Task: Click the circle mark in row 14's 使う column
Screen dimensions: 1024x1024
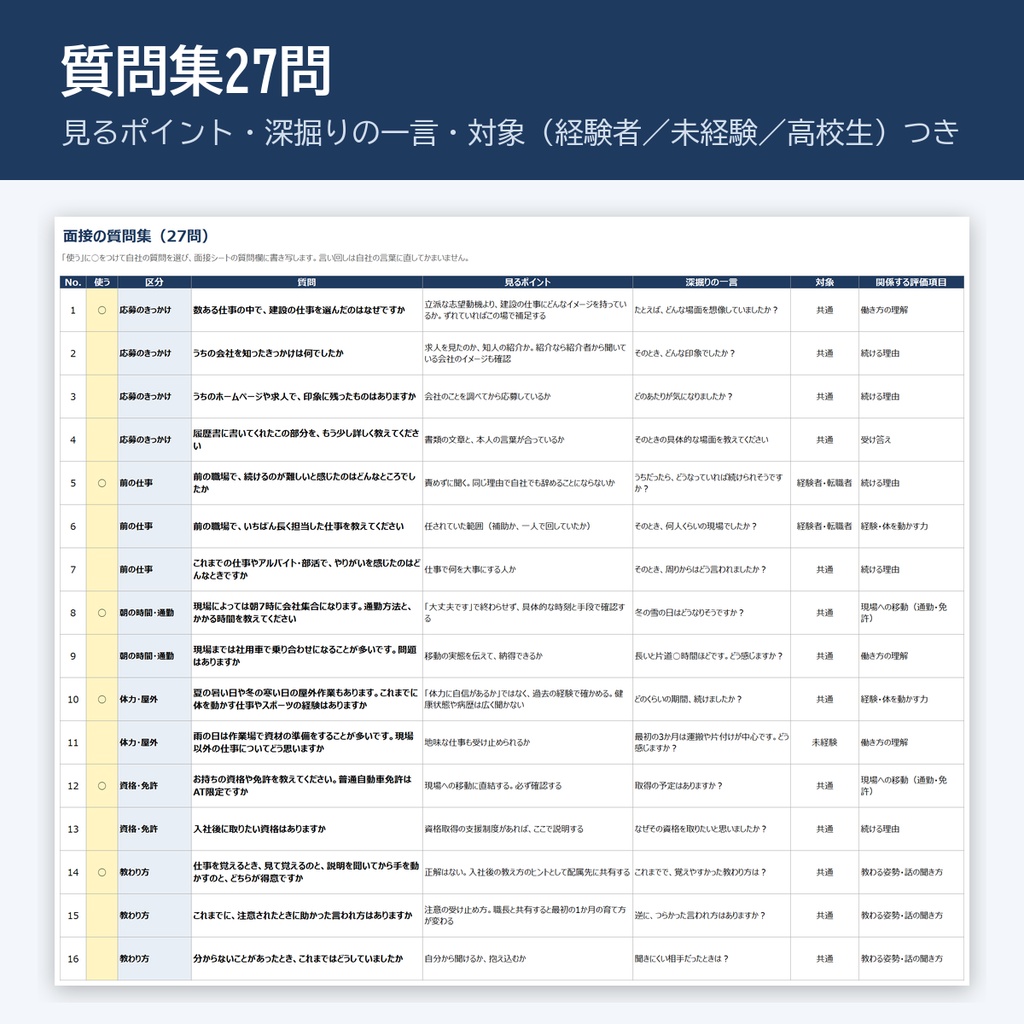Action: (102, 872)
